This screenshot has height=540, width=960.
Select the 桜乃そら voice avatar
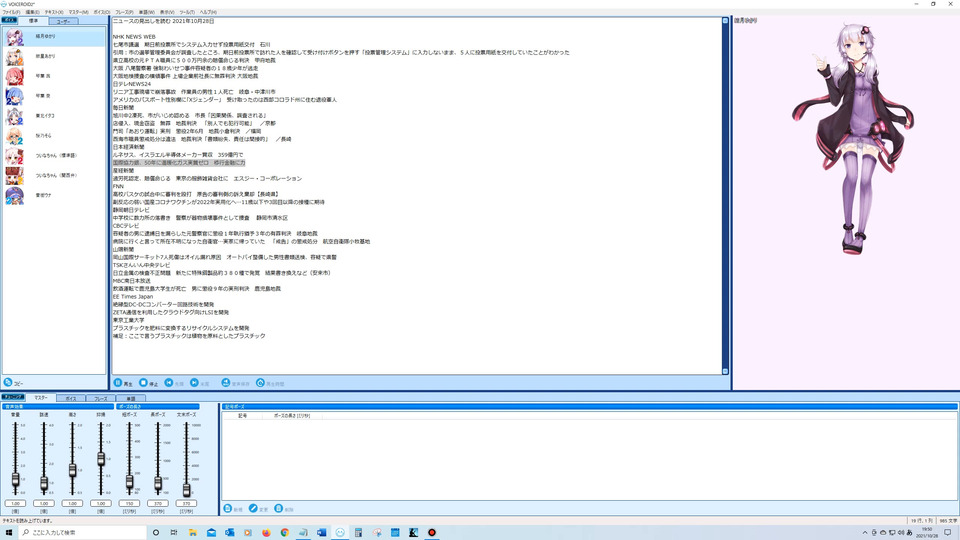pos(14,136)
